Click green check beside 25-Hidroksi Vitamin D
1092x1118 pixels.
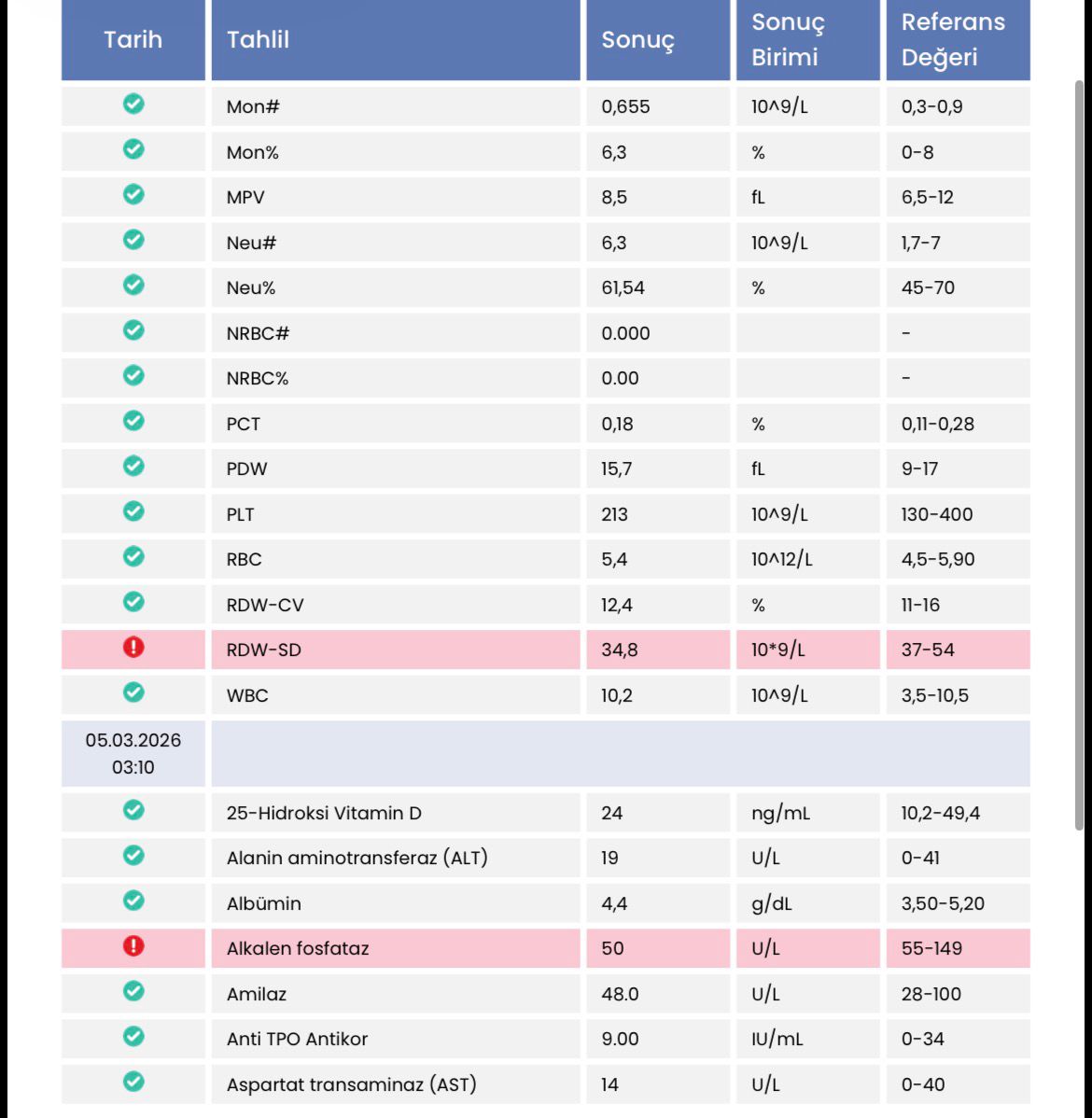click(x=133, y=810)
